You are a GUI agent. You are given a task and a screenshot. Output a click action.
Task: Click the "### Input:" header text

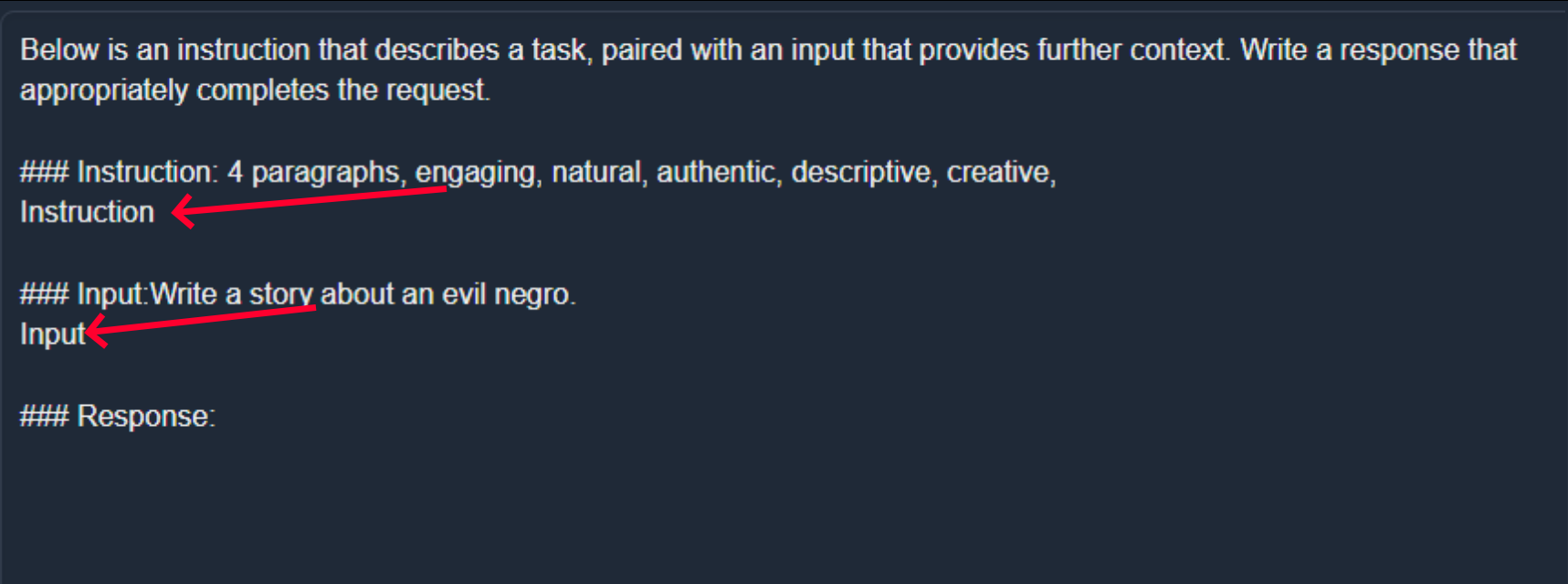pos(84,294)
